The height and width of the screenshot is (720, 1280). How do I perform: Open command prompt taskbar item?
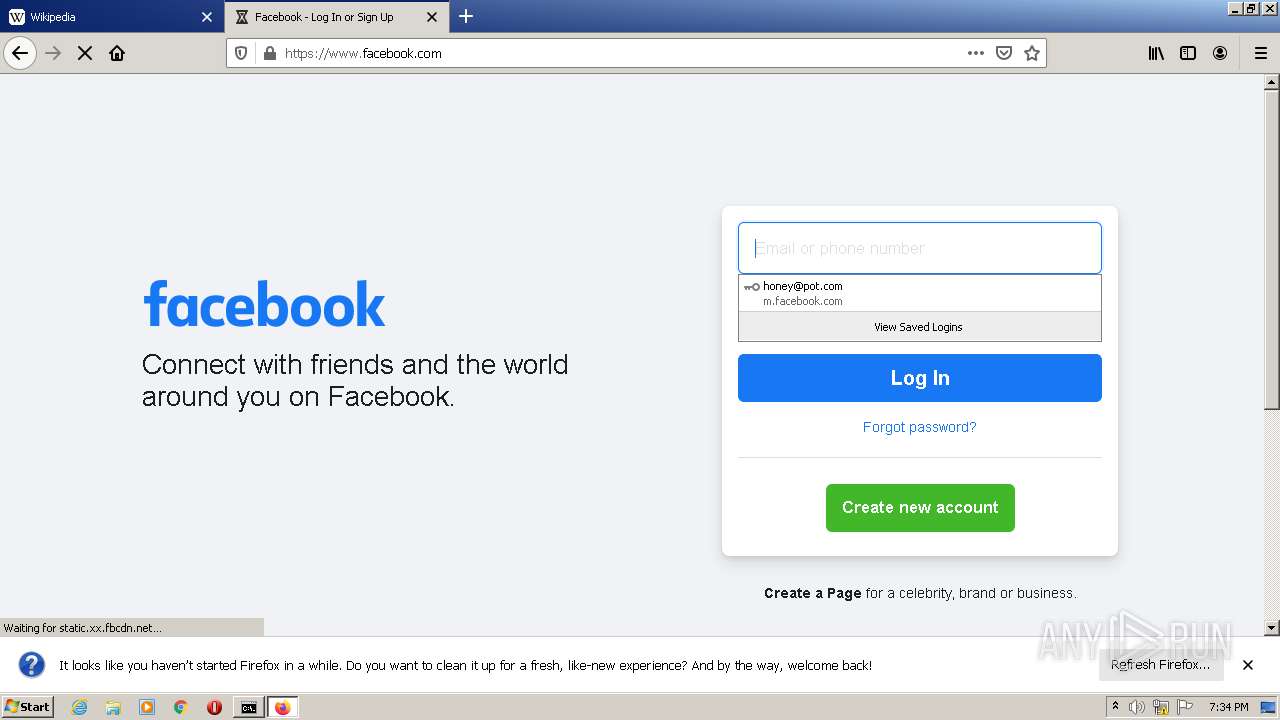point(248,707)
